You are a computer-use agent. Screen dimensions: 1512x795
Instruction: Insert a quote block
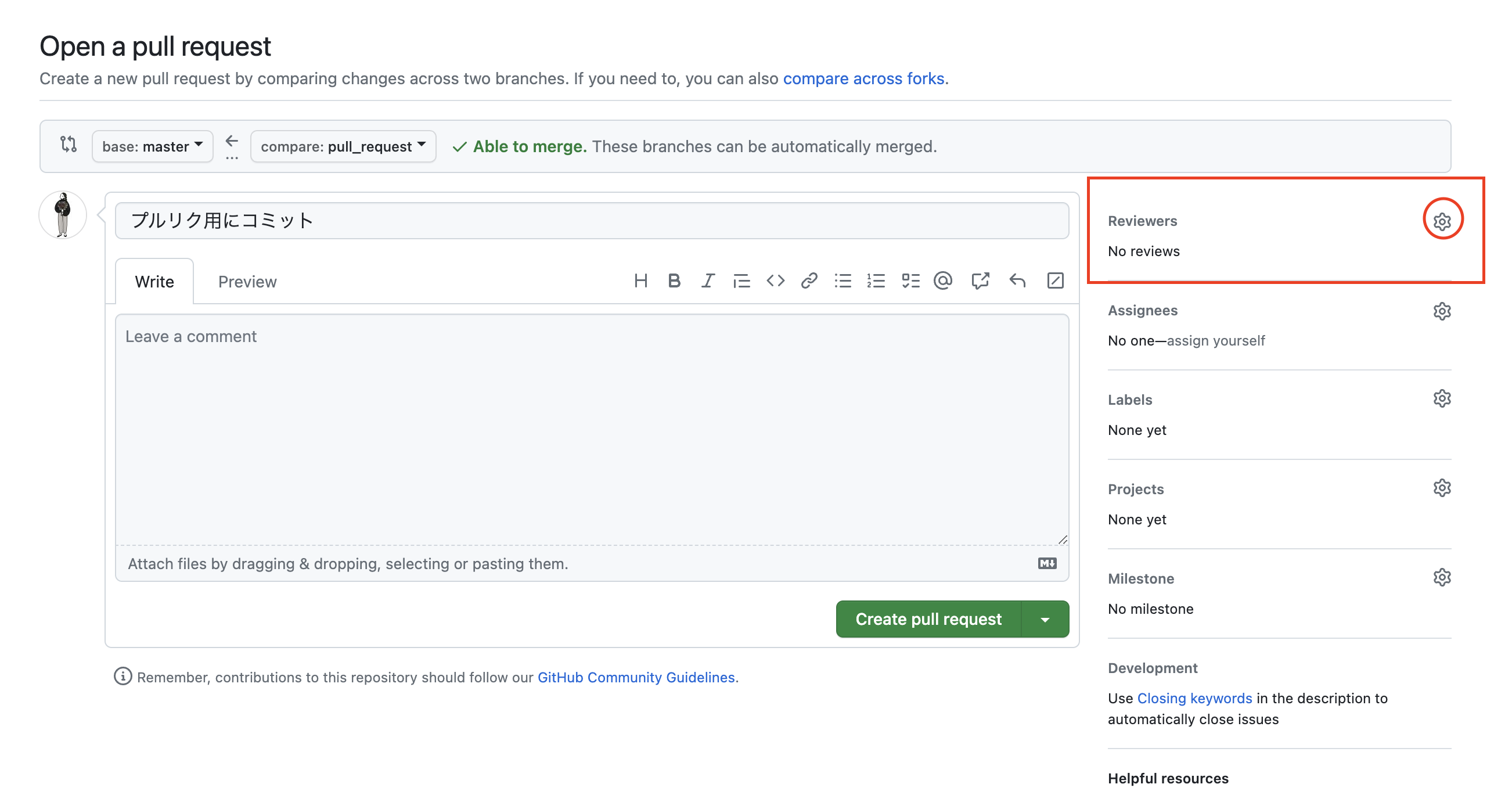pyautogui.click(x=741, y=281)
